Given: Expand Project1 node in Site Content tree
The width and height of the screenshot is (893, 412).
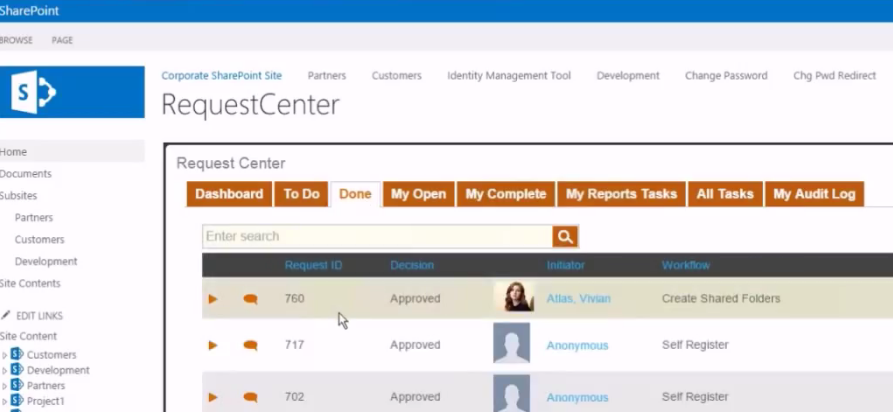Looking at the screenshot, I should point(5,401).
